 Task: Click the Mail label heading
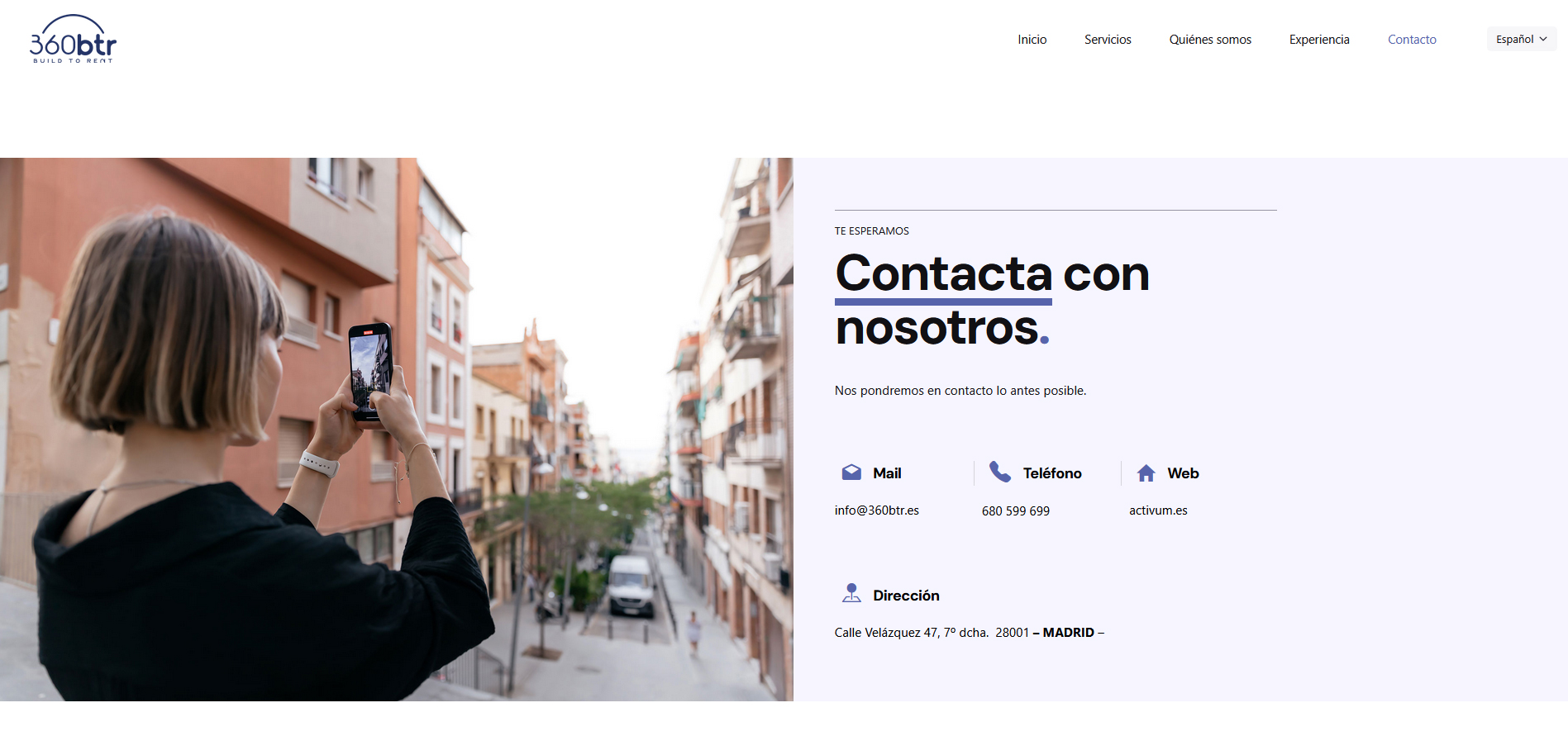[887, 473]
